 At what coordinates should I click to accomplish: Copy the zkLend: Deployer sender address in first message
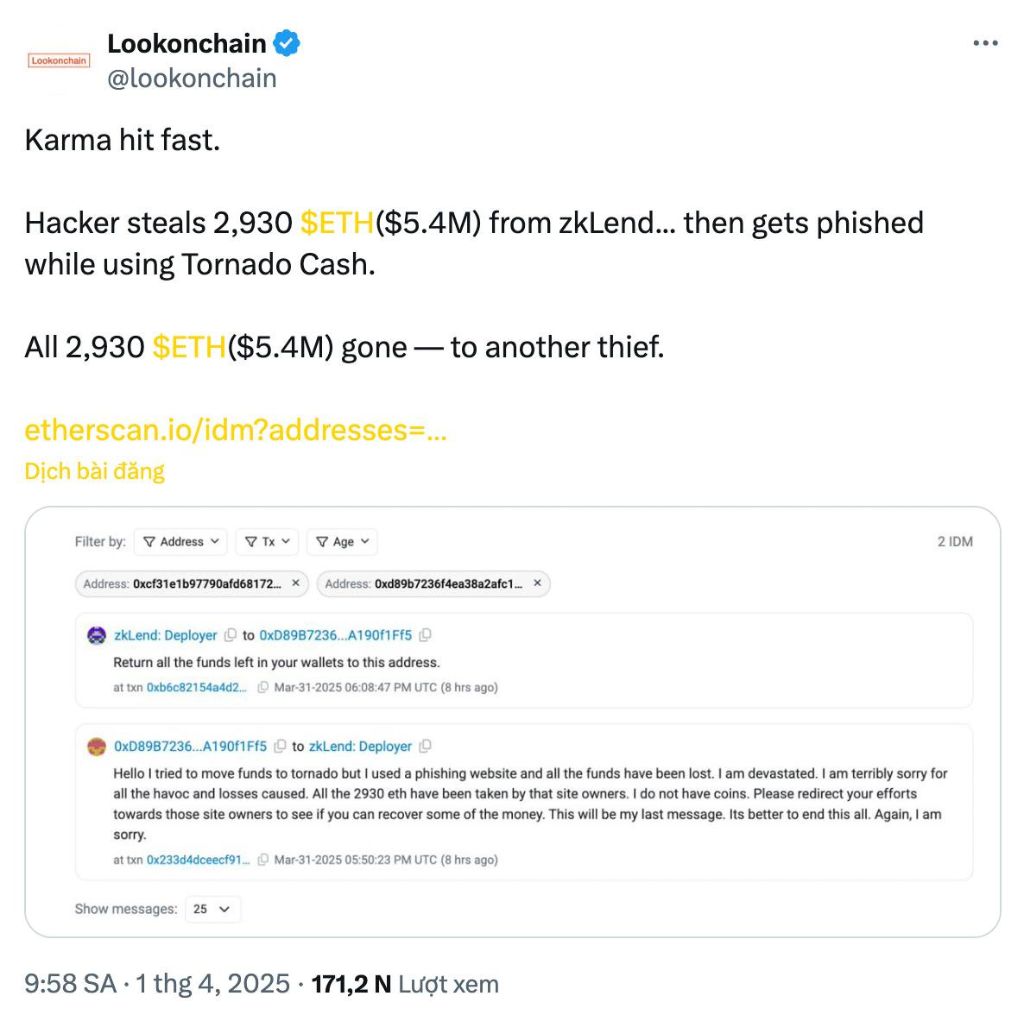coord(230,635)
